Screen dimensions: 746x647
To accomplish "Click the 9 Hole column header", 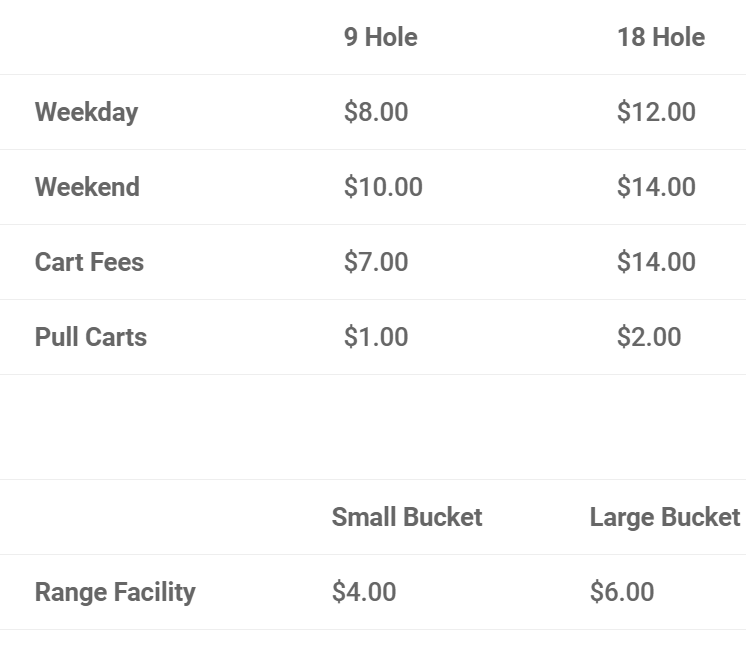I will [x=381, y=37].
